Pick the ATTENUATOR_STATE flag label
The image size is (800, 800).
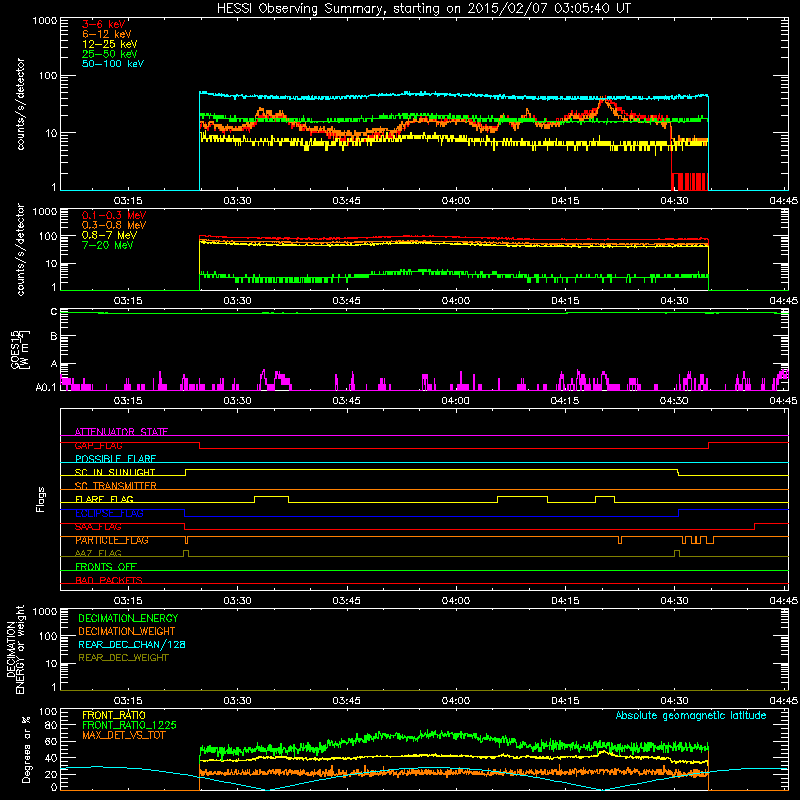(x=121, y=432)
